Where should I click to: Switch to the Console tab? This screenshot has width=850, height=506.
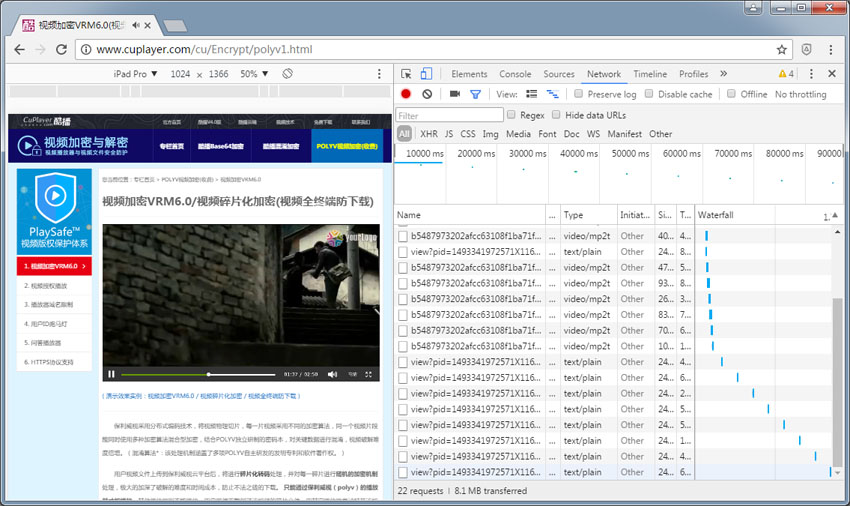pos(515,74)
